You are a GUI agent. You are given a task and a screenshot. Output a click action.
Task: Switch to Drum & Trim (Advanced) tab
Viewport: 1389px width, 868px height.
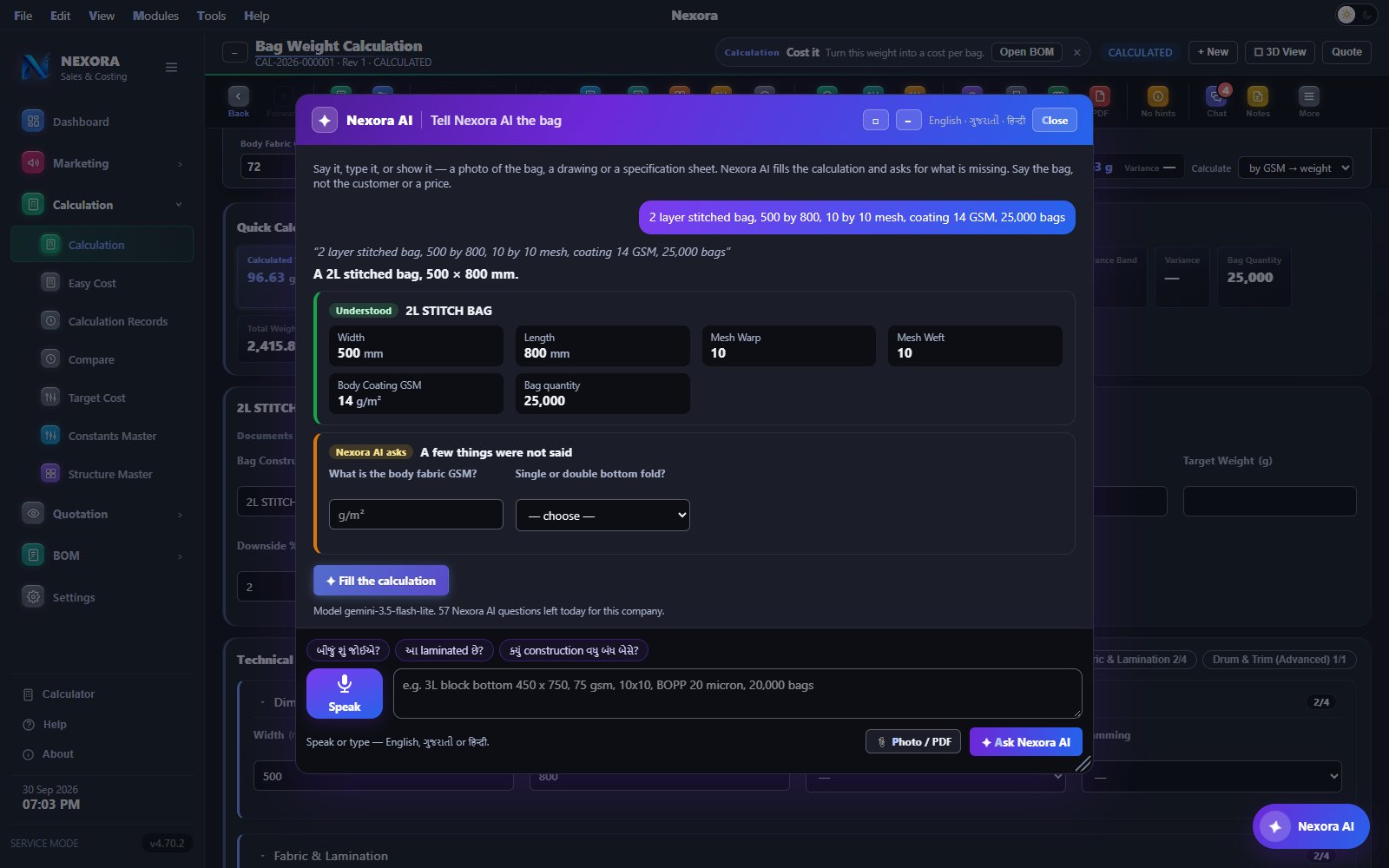coord(1279,660)
